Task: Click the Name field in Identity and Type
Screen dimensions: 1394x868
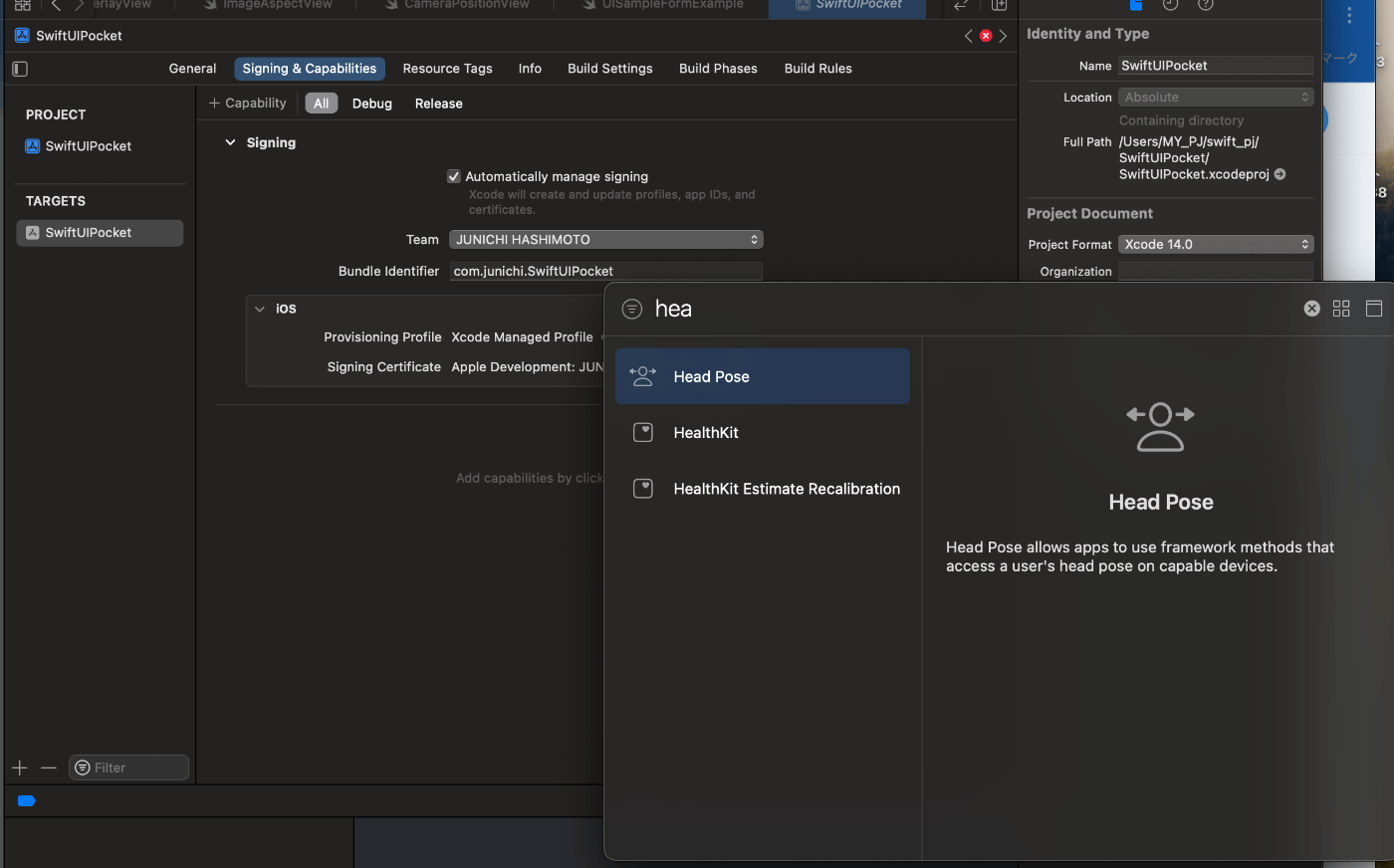Action: 1216,66
